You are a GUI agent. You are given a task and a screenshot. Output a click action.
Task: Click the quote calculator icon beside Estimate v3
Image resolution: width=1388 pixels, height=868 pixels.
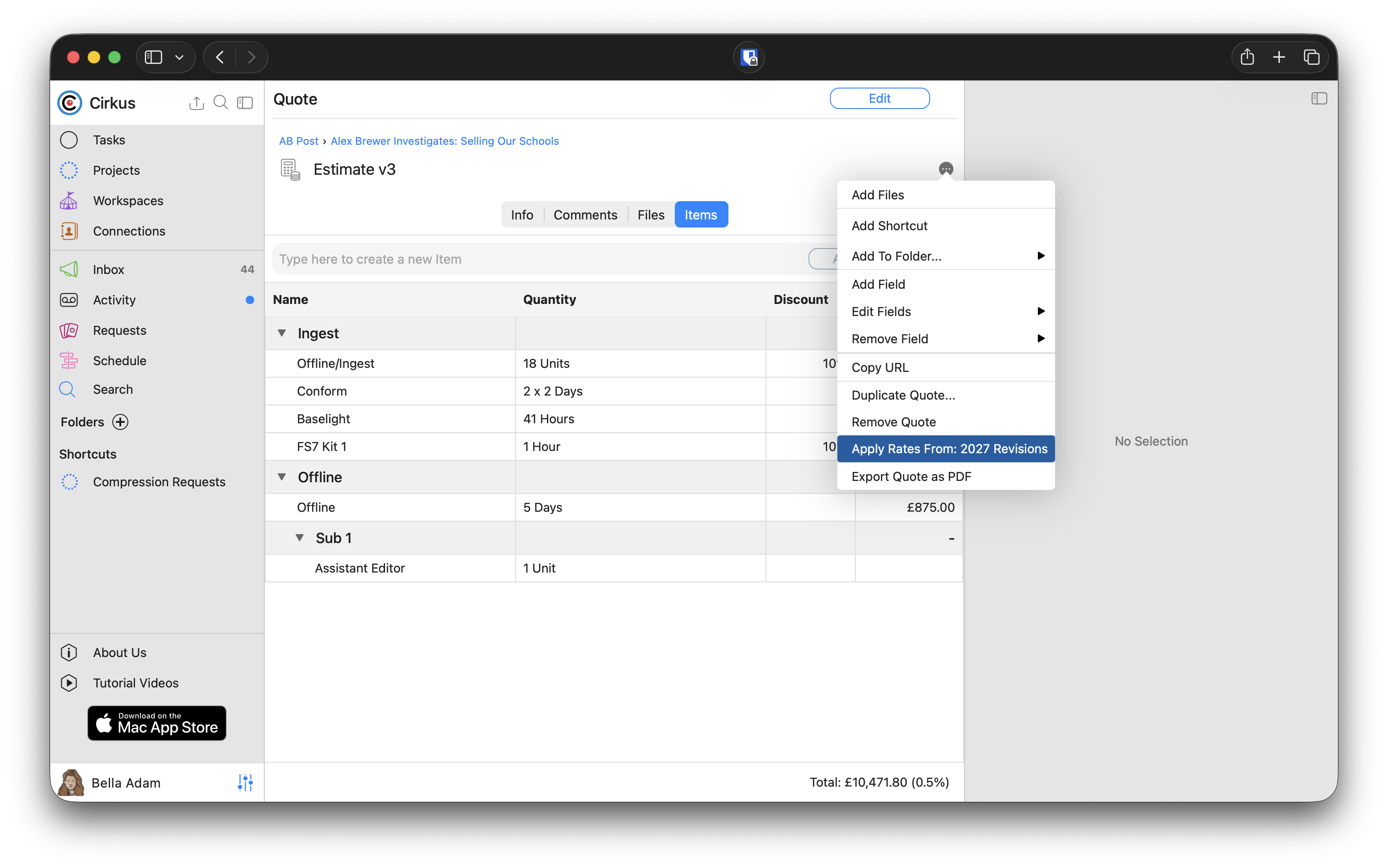[290, 170]
